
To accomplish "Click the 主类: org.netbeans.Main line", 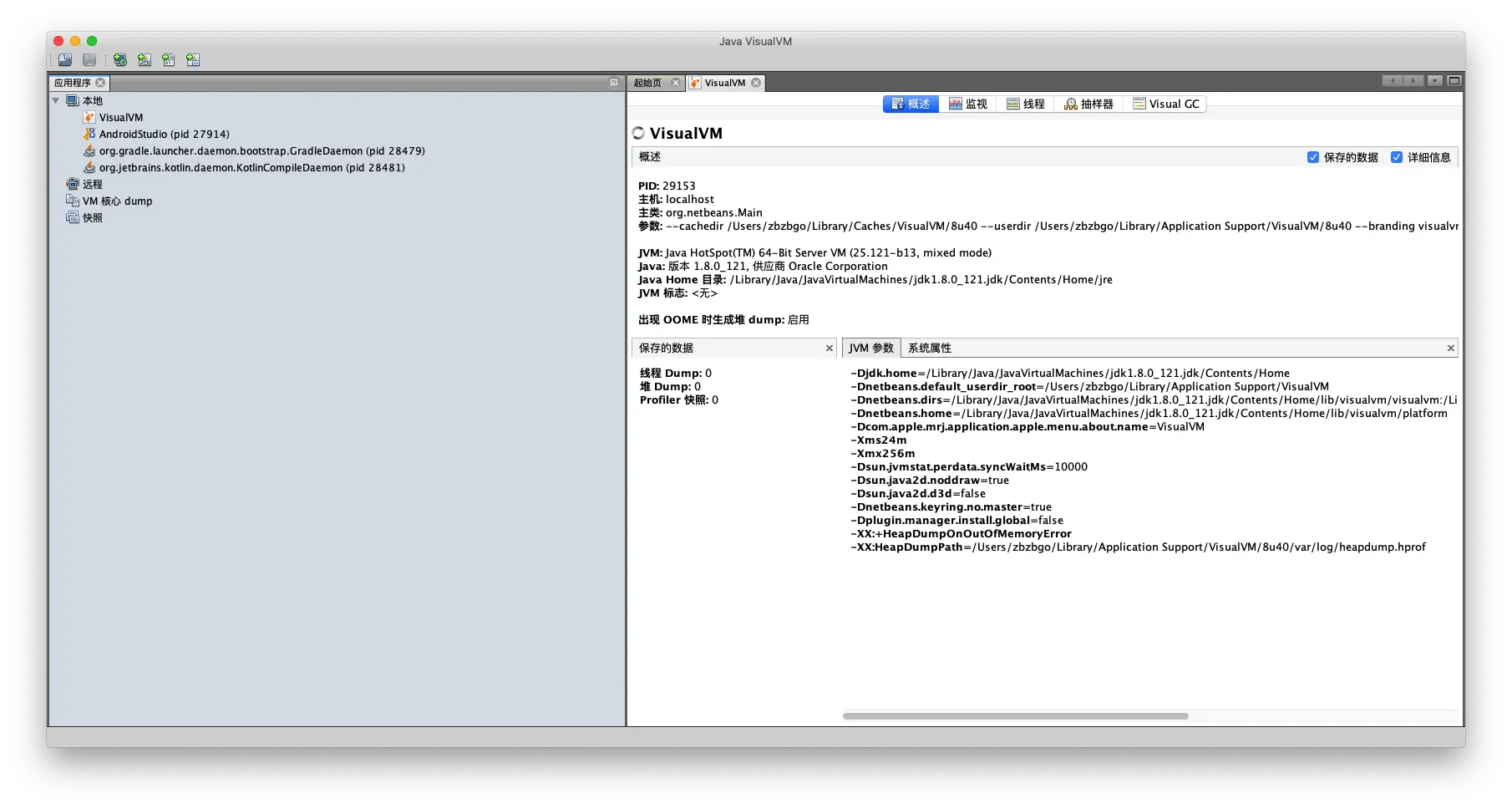I will (x=700, y=213).
